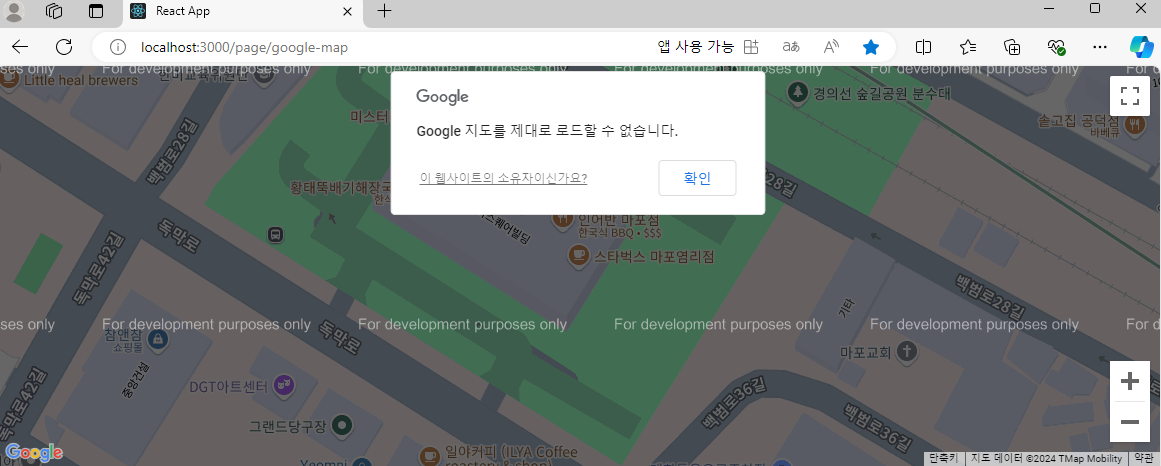Open the Copilot sidebar icon
This screenshot has height=466, width=1161.
coord(1141,47)
